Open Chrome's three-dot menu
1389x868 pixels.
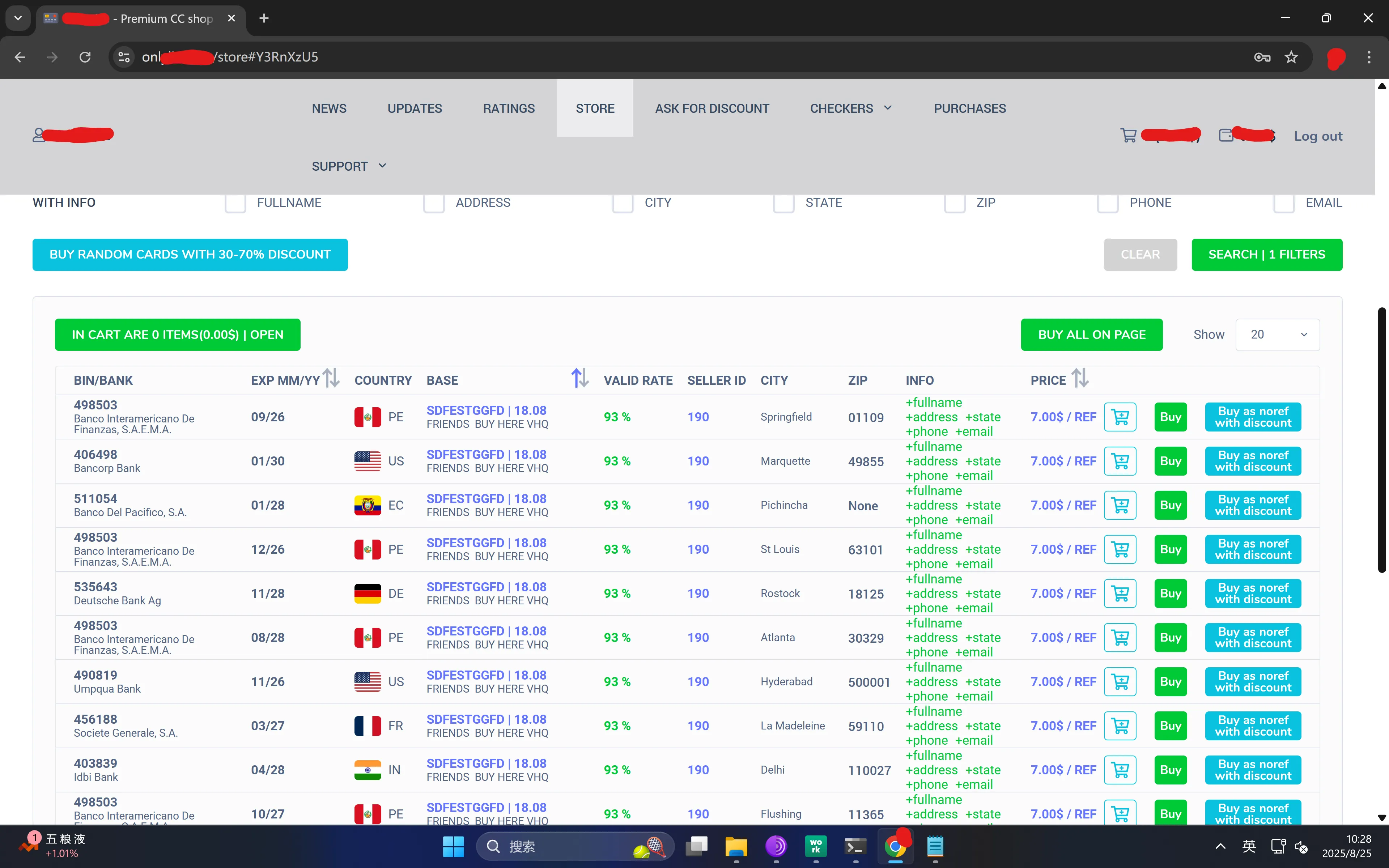pyautogui.click(x=1369, y=57)
